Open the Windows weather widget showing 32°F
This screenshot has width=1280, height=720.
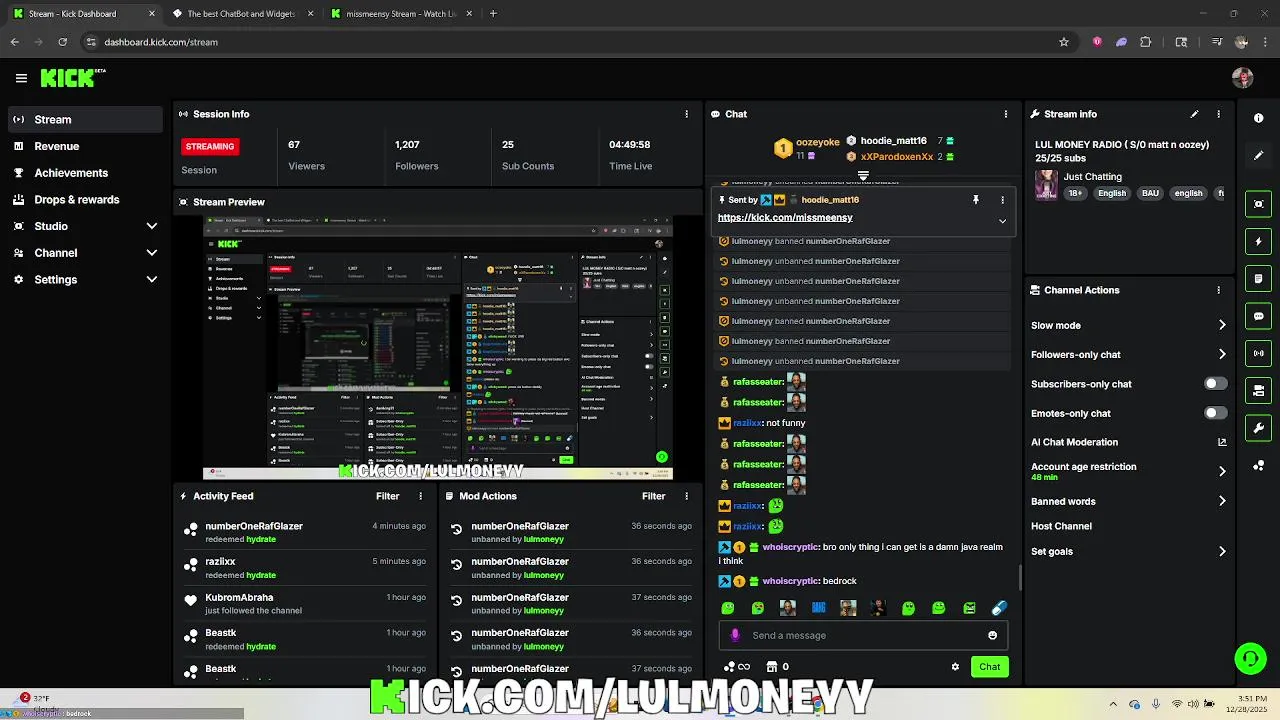(35, 703)
